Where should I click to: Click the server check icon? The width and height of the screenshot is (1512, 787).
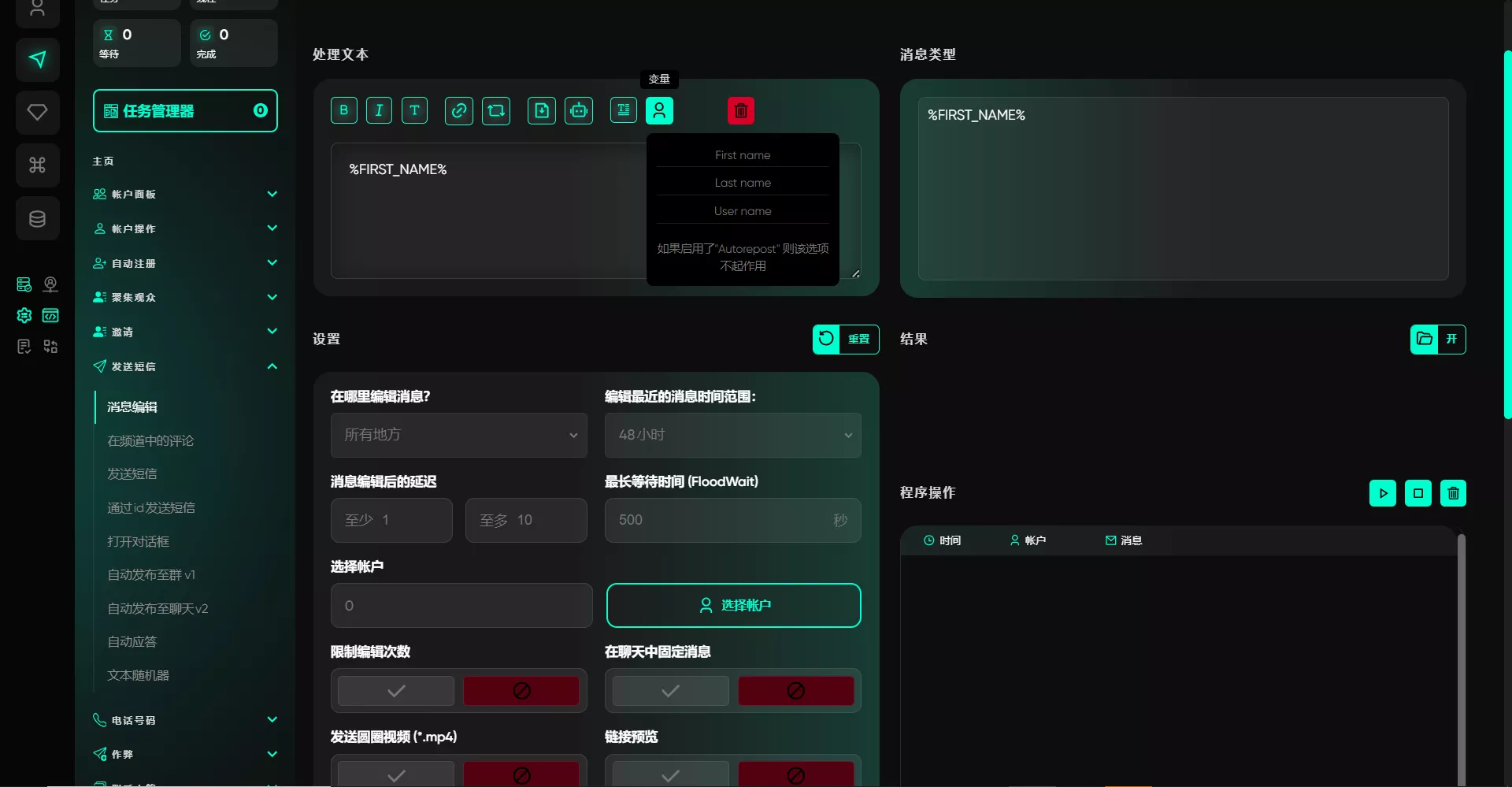click(24, 284)
